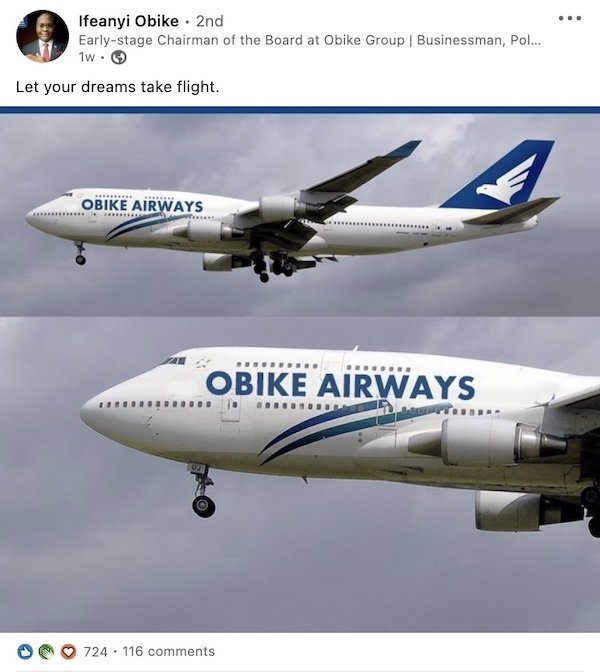View the 116 comments on this post
Viewport: 600px width, 672px height.
pyautogui.click(x=168, y=651)
